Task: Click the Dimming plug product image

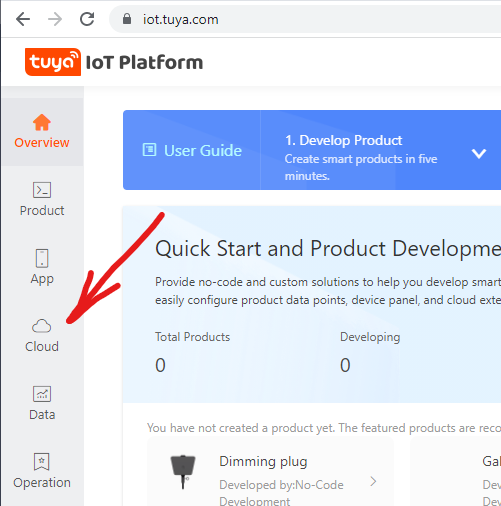Action: coord(183,472)
